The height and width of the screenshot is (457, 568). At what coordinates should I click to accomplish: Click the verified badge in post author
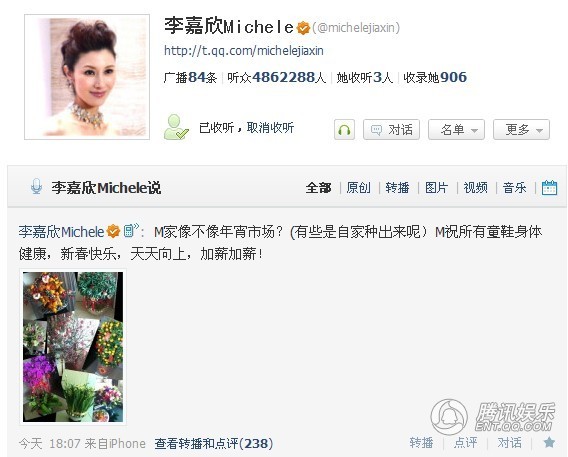[113, 231]
